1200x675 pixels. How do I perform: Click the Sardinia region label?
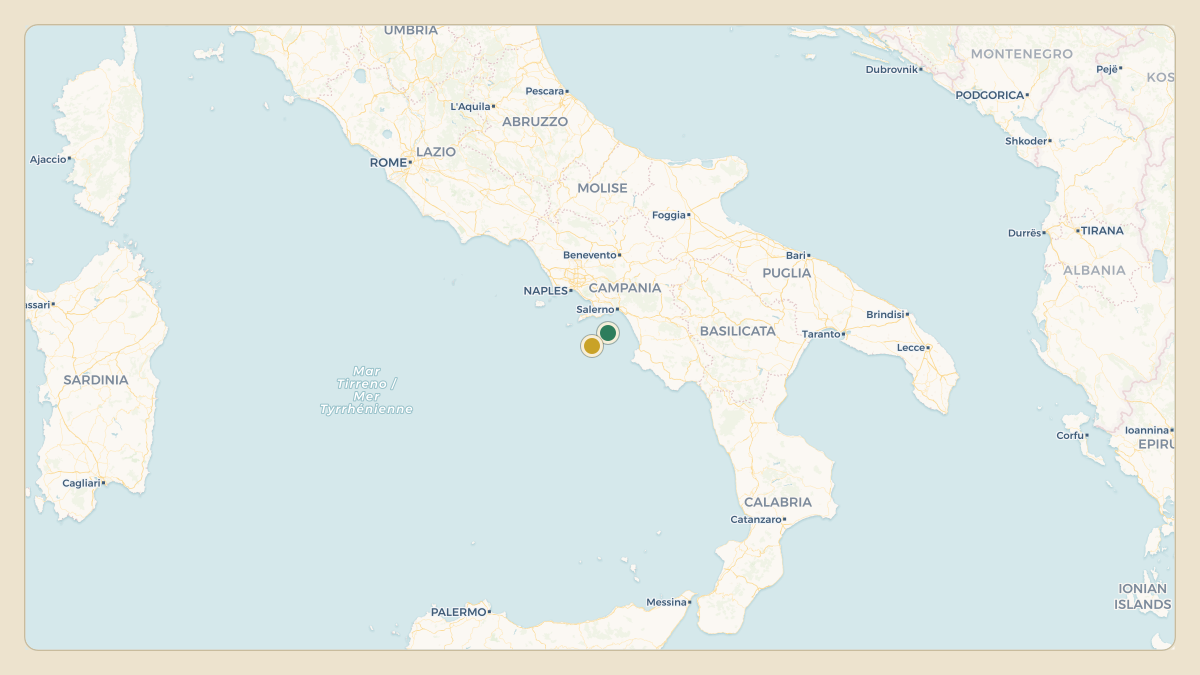[96, 380]
